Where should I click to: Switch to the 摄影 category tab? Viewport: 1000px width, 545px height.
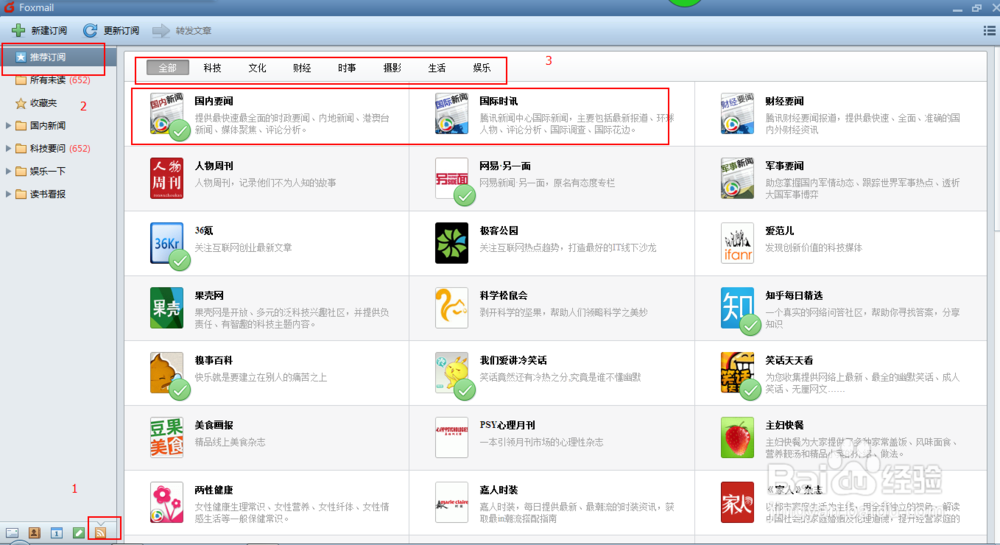pos(392,68)
